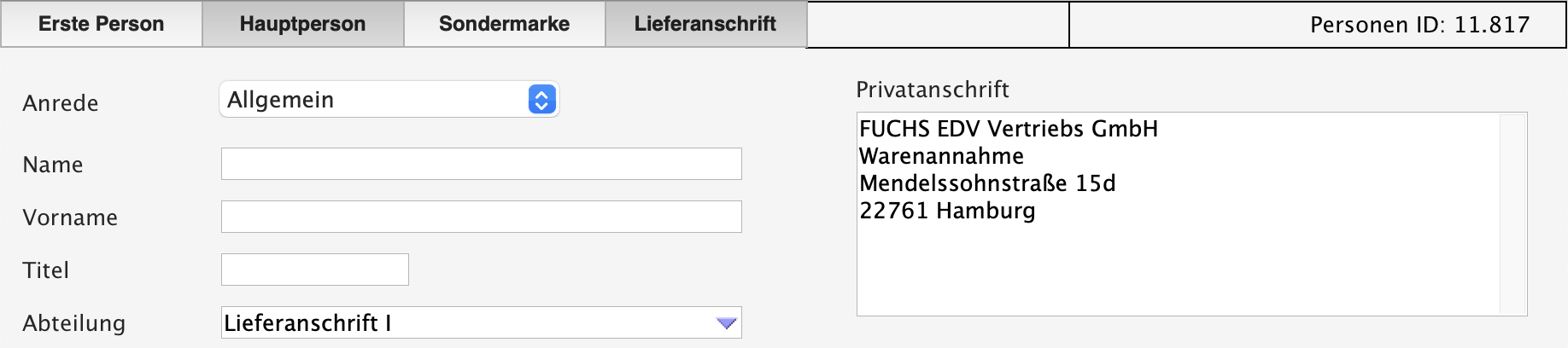Place cursor in the Titel field
Image resolution: width=1568 pixels, height=348 pixels.
click(314, 270)
